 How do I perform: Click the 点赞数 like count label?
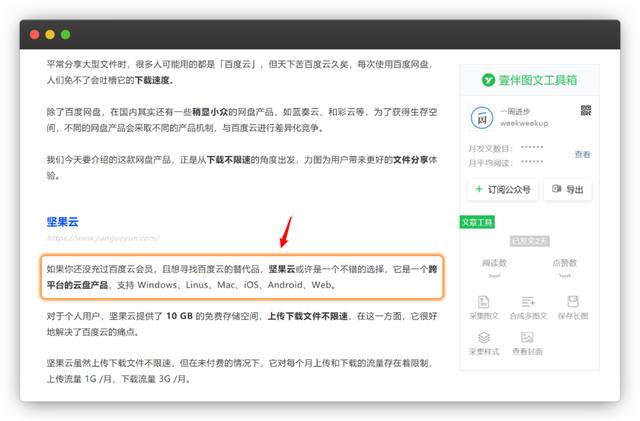pyautogui.click(x=564, y=263)
